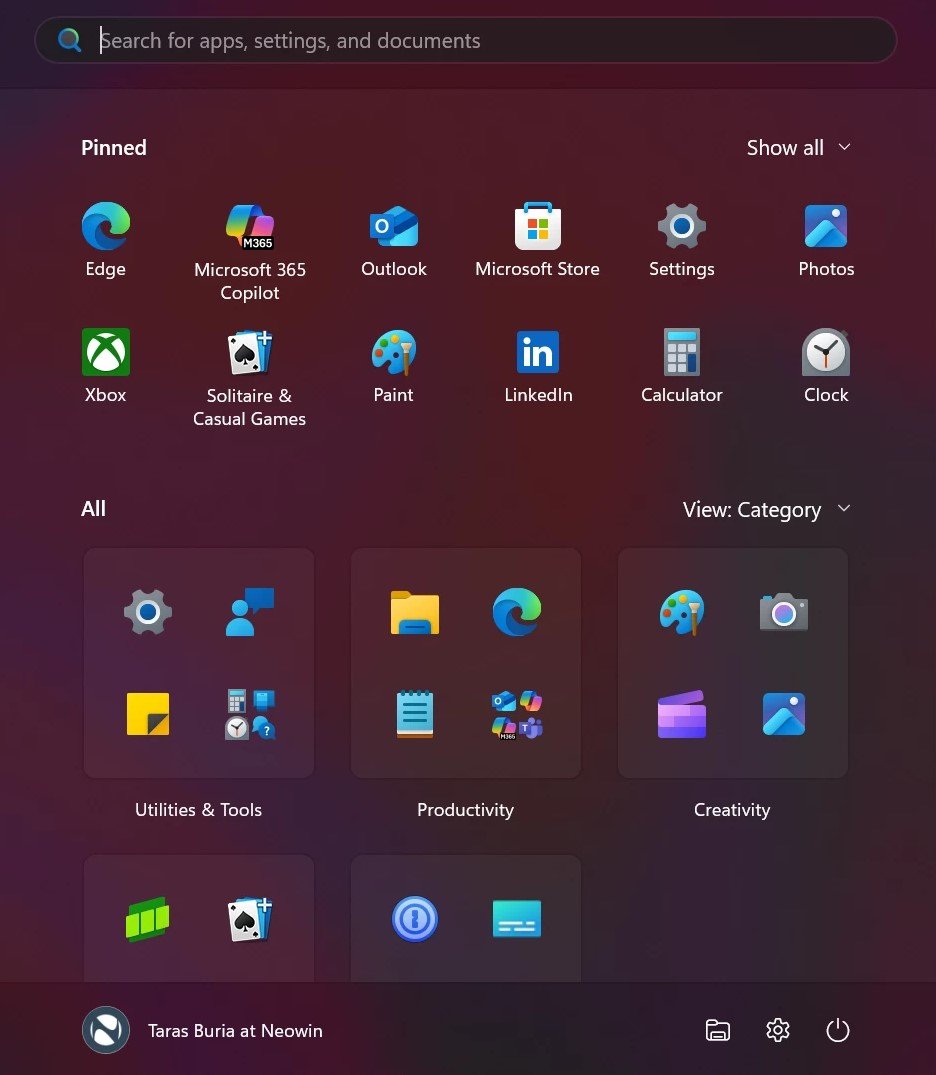Open the pinned Clock app
This screenshot has height=1075, width=936.
826,365
